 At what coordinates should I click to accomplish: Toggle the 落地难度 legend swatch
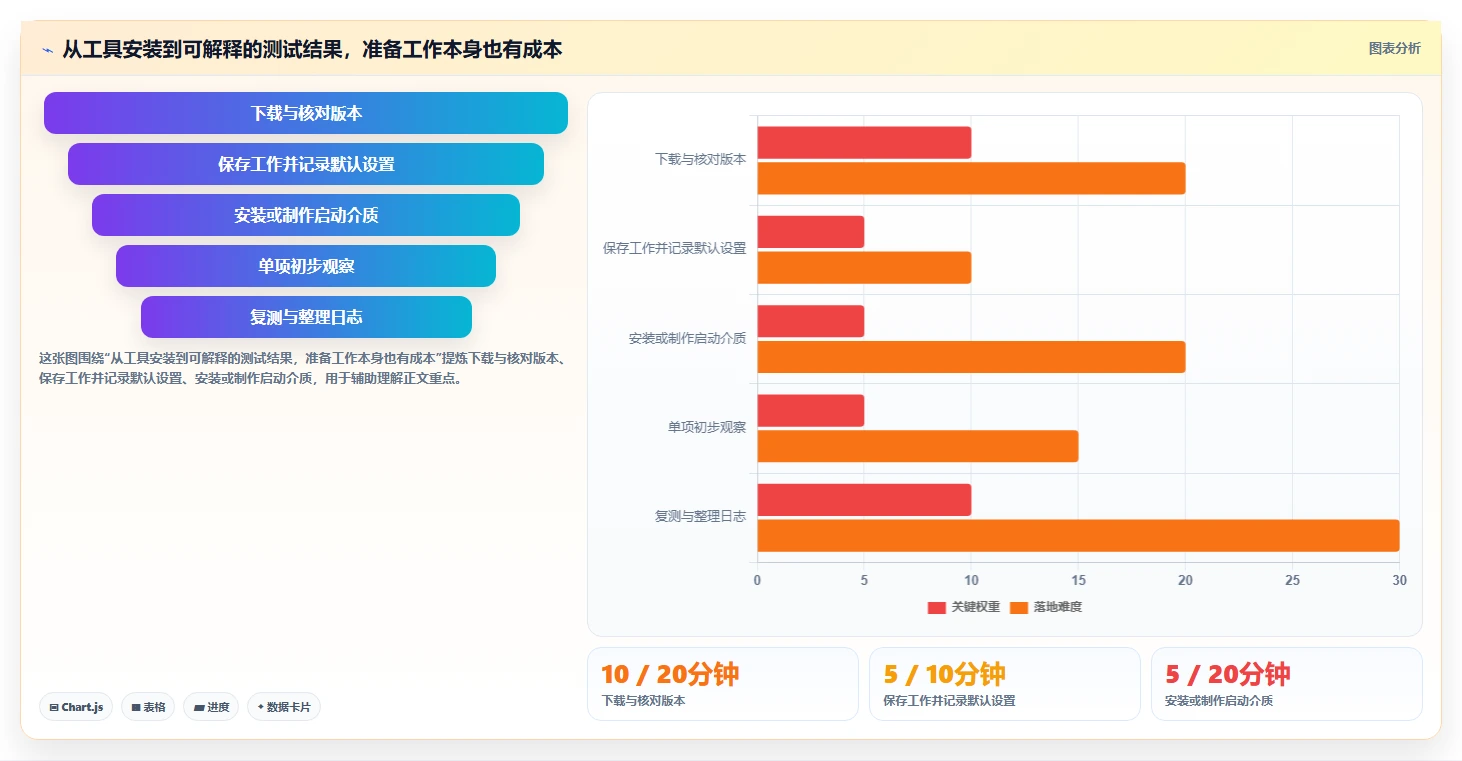point(1019,607)
